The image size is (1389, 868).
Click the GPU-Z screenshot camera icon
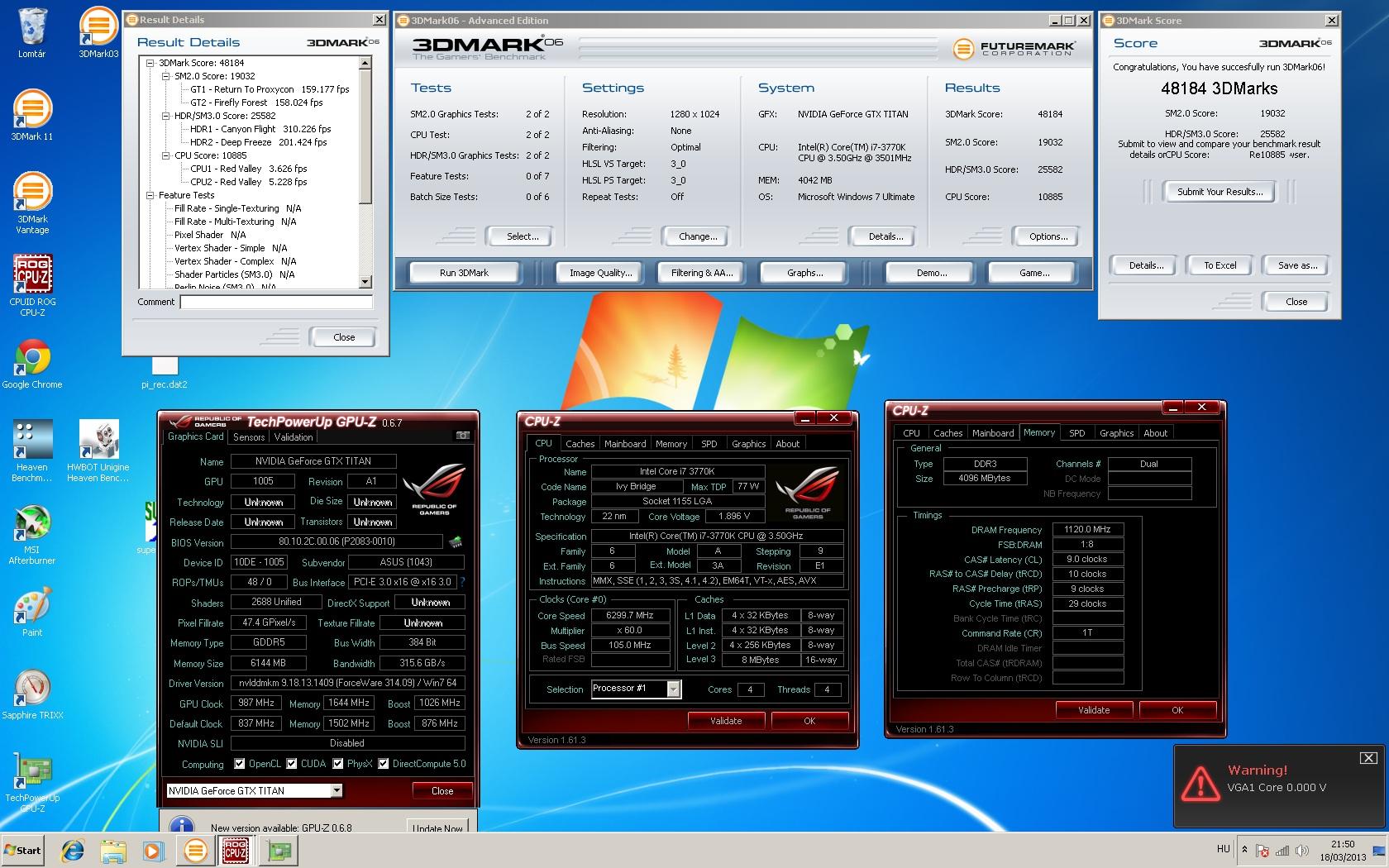pyautogui.click(x=463, y=436)
